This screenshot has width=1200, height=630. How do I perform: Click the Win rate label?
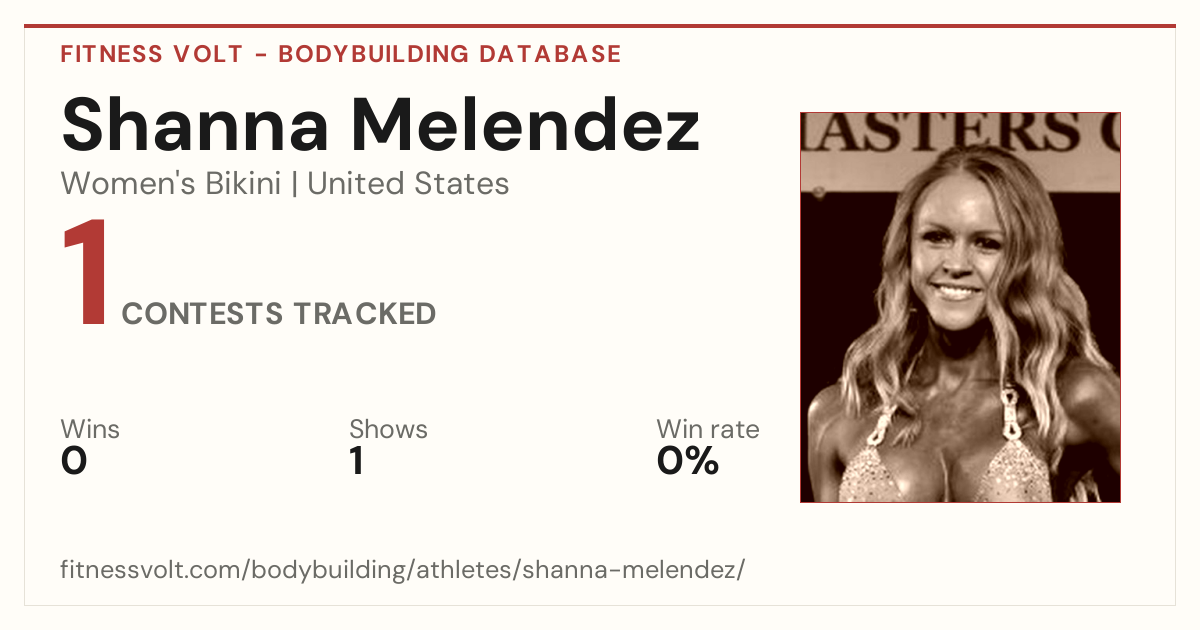(x=707, y=430)
